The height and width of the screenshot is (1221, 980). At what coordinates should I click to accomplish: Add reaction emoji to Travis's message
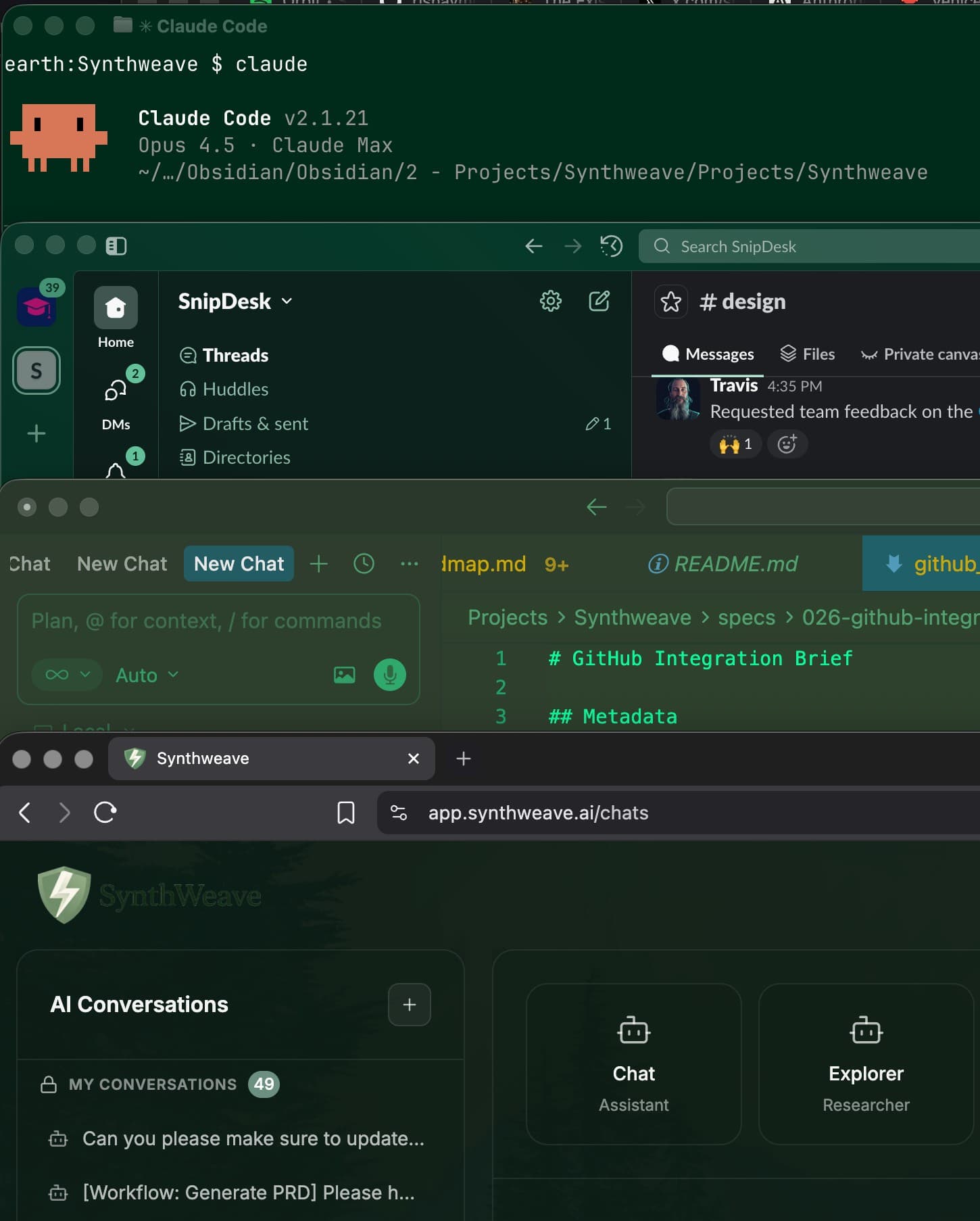787,444
